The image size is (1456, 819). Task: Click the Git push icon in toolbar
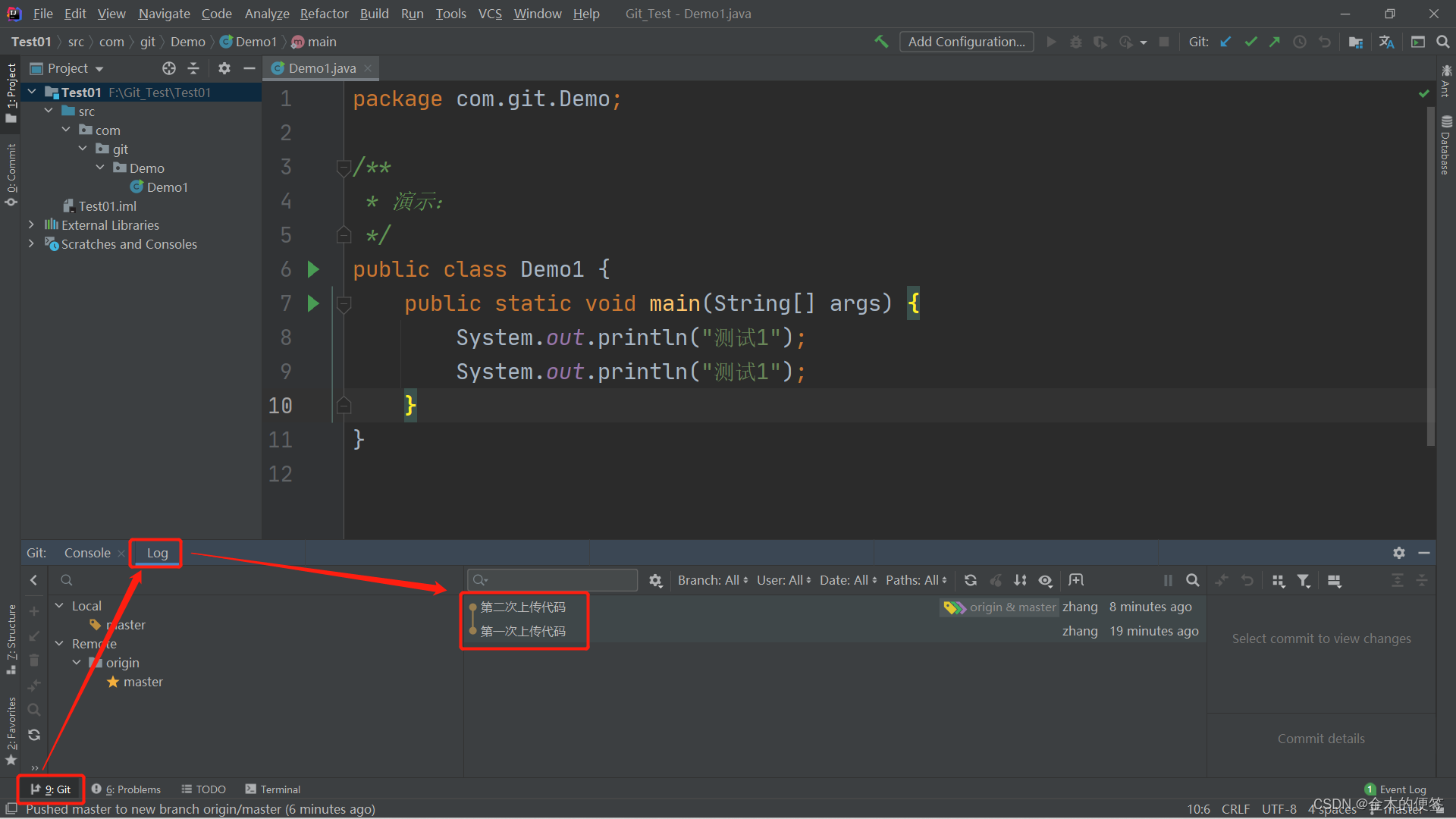coord(1273,42)
